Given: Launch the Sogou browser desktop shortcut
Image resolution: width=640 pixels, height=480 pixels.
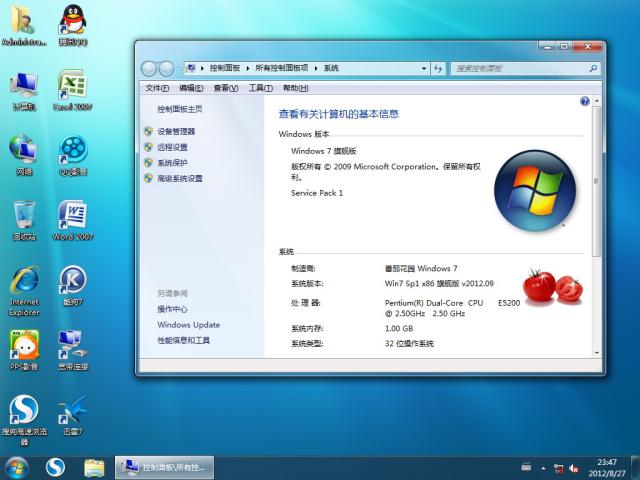Looking at the screenshot, I should click(x=24, y=420).
